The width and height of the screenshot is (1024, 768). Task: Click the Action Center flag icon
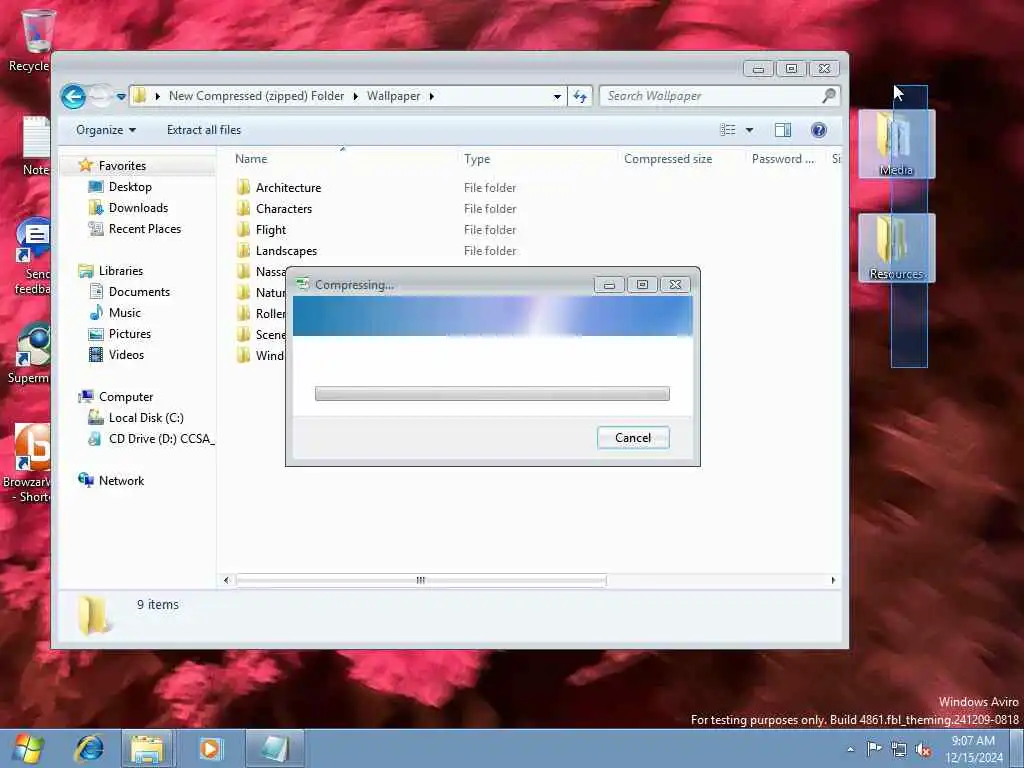tap(874, 749)
